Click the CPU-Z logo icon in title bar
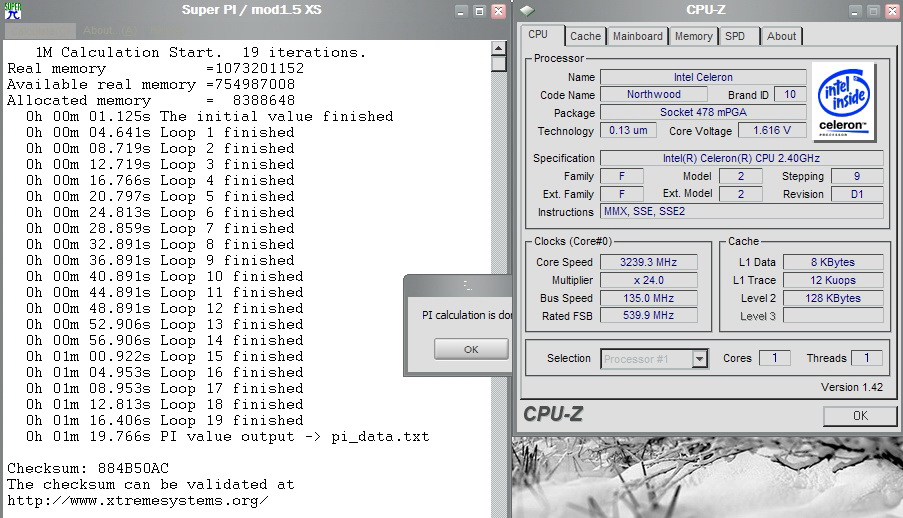The height and width of the screenshot is (518, 903). coord(528,10)
